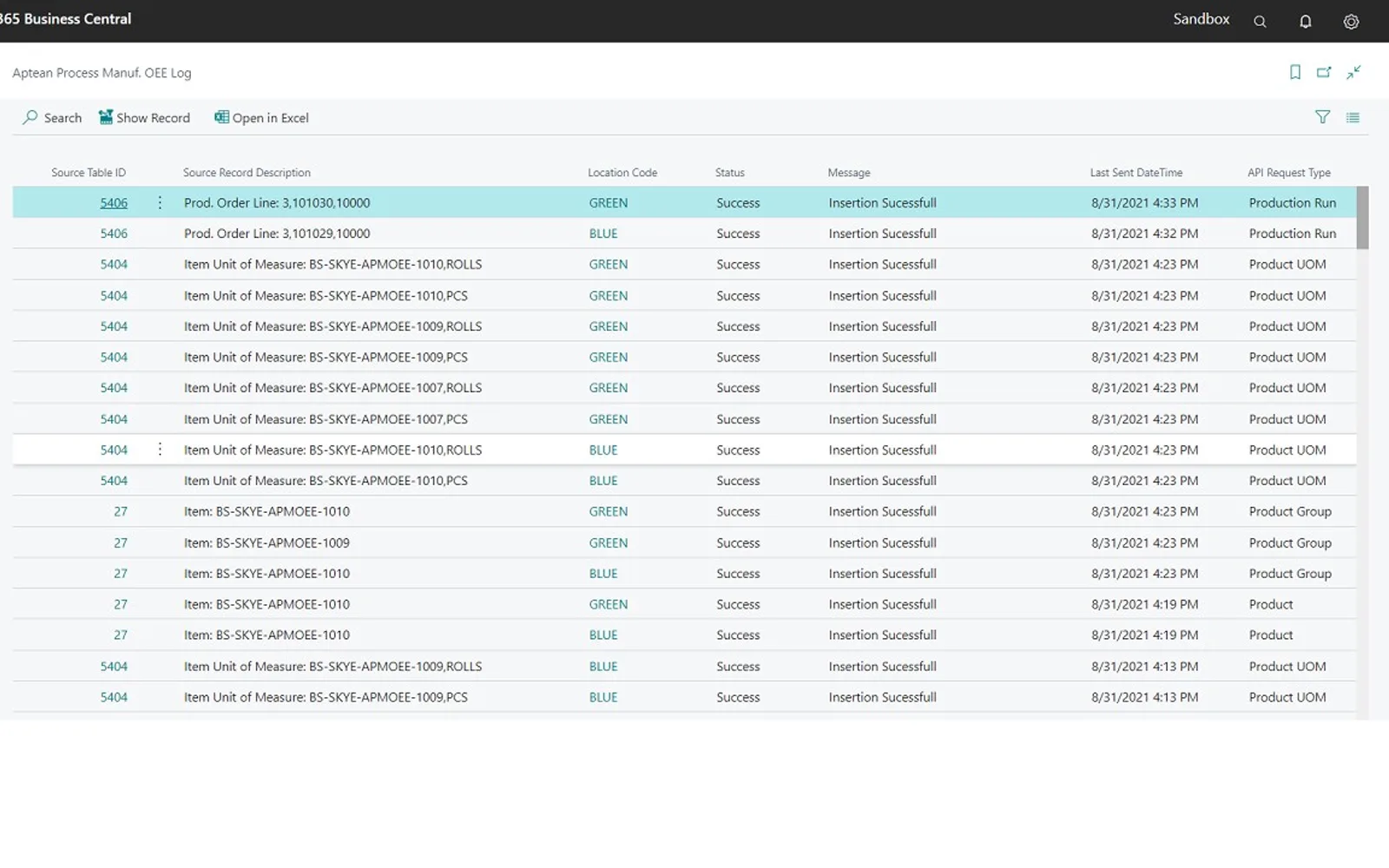This screenshot has height=868, width=1389.
Task: Sort by Source Table ID column header
Action: (x=89, y=173)
